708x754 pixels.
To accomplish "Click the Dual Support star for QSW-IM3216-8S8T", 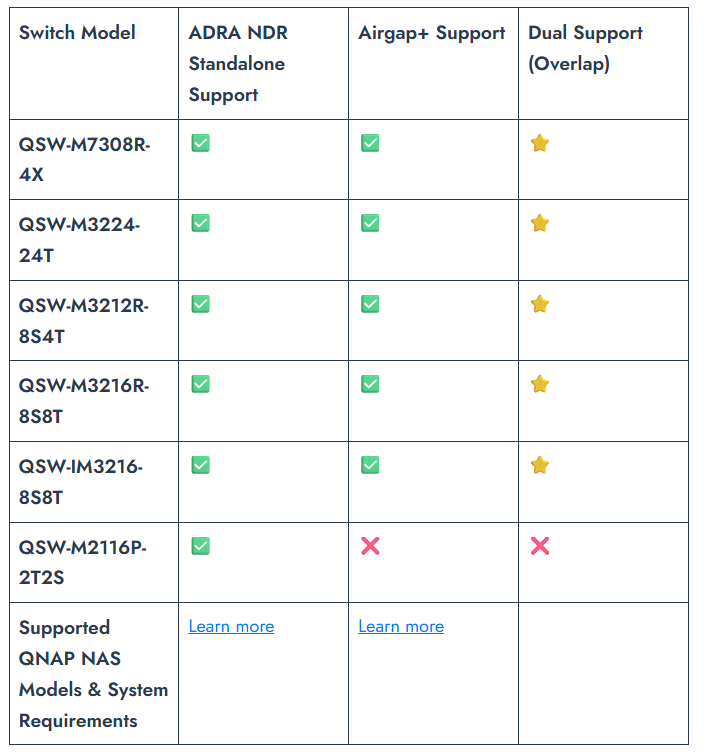I will coord(540,465).
